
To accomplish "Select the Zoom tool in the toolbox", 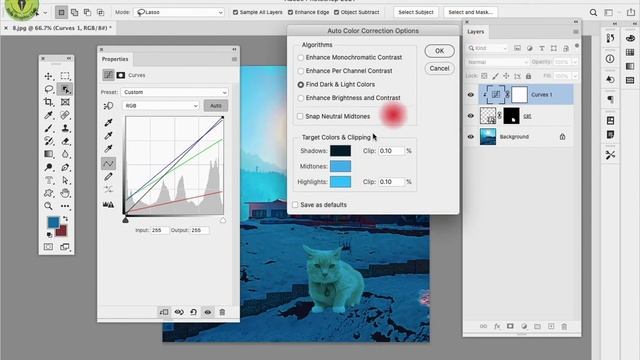I will [49, 206].
